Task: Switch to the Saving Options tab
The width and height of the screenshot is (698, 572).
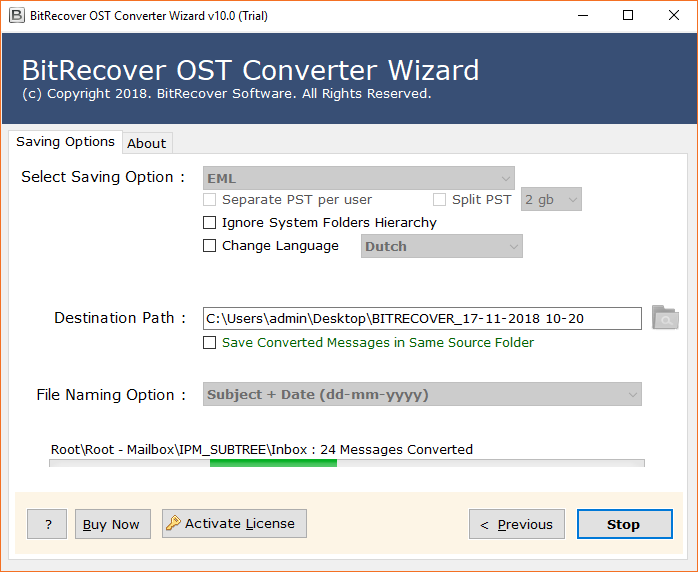Action: tap(65, 142)
